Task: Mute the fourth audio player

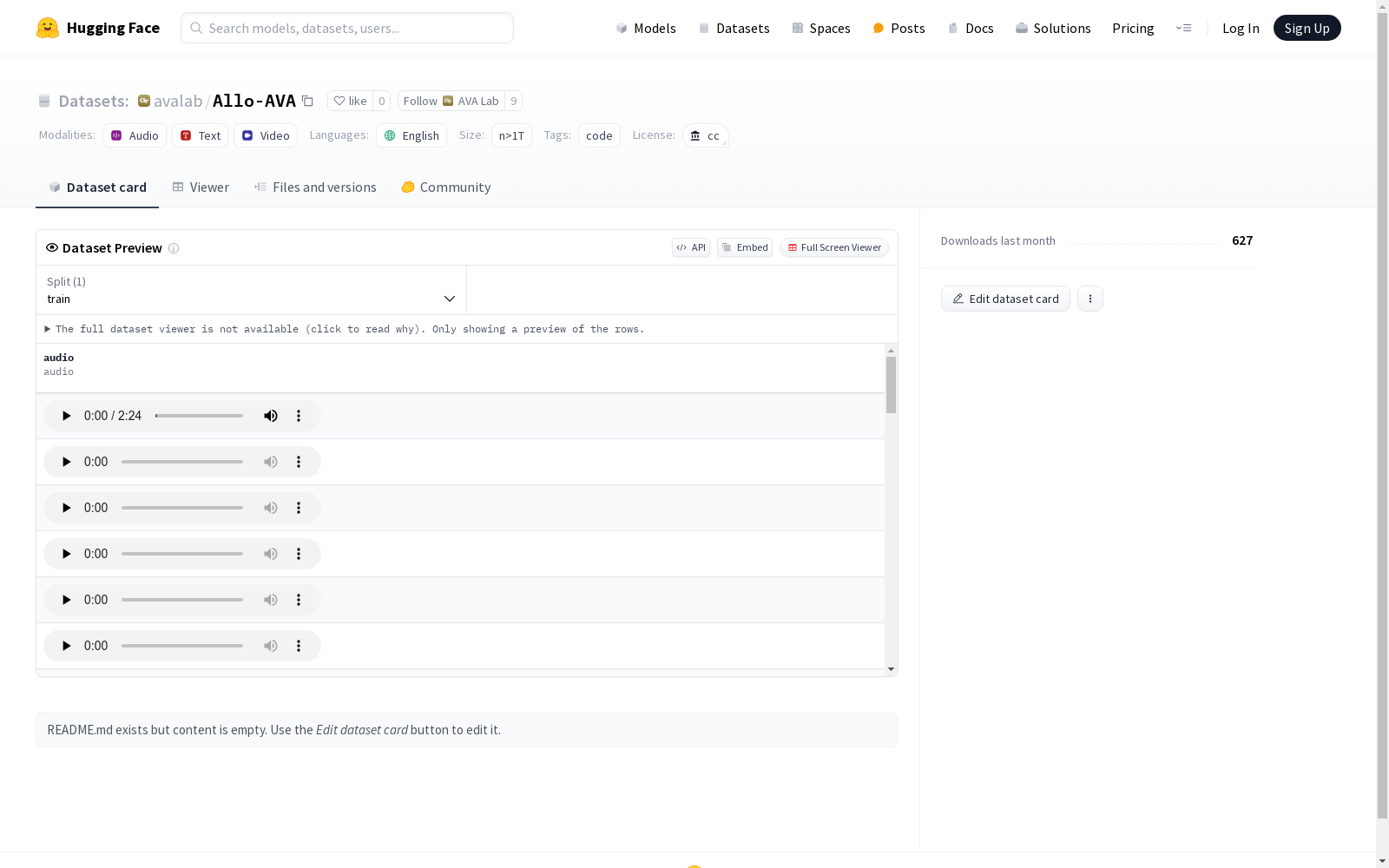Action: [271, 554]
